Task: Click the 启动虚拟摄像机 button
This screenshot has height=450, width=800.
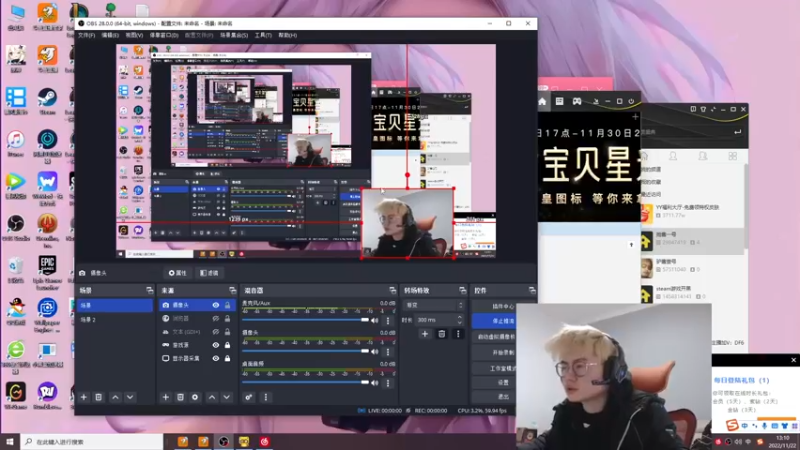Action: click(x=493, y=337)
